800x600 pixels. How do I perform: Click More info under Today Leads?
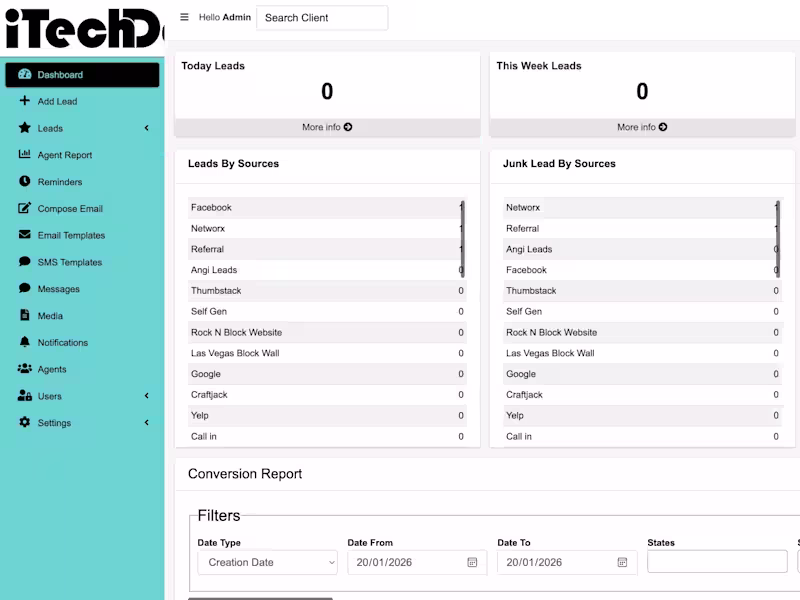[327, 127]
